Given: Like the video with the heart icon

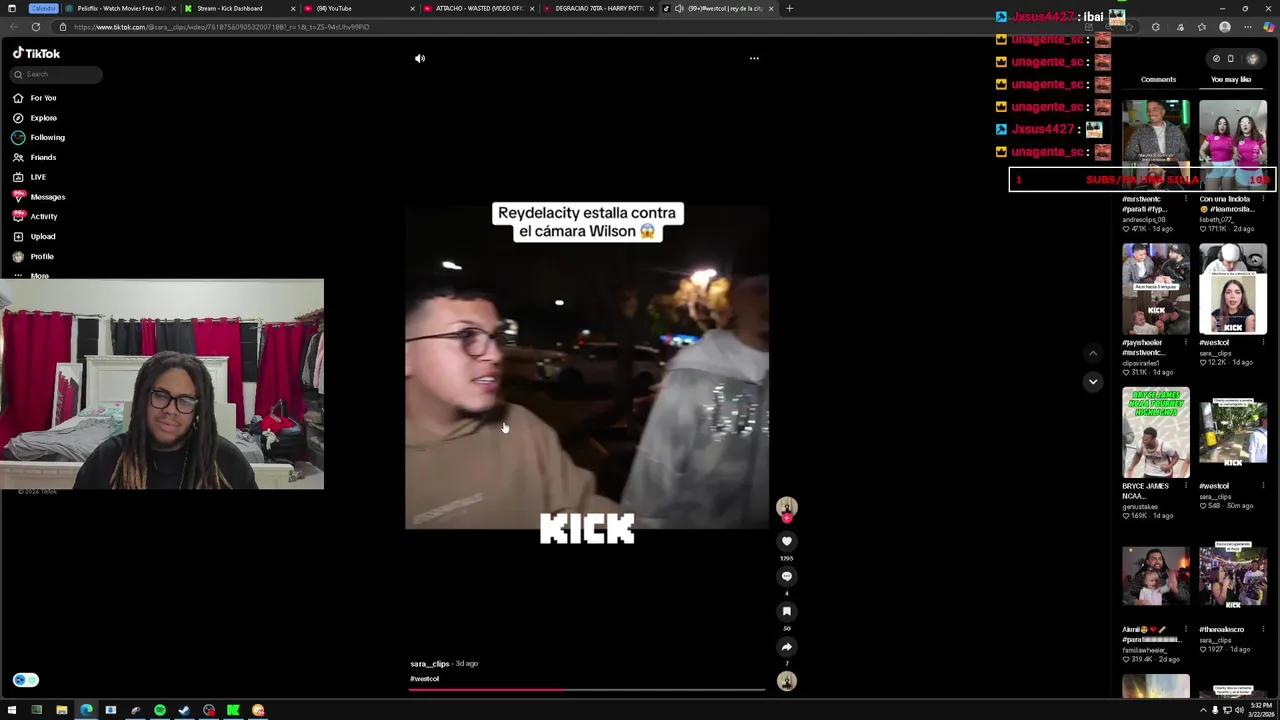Looking at the screenshot, I should 787,541.
